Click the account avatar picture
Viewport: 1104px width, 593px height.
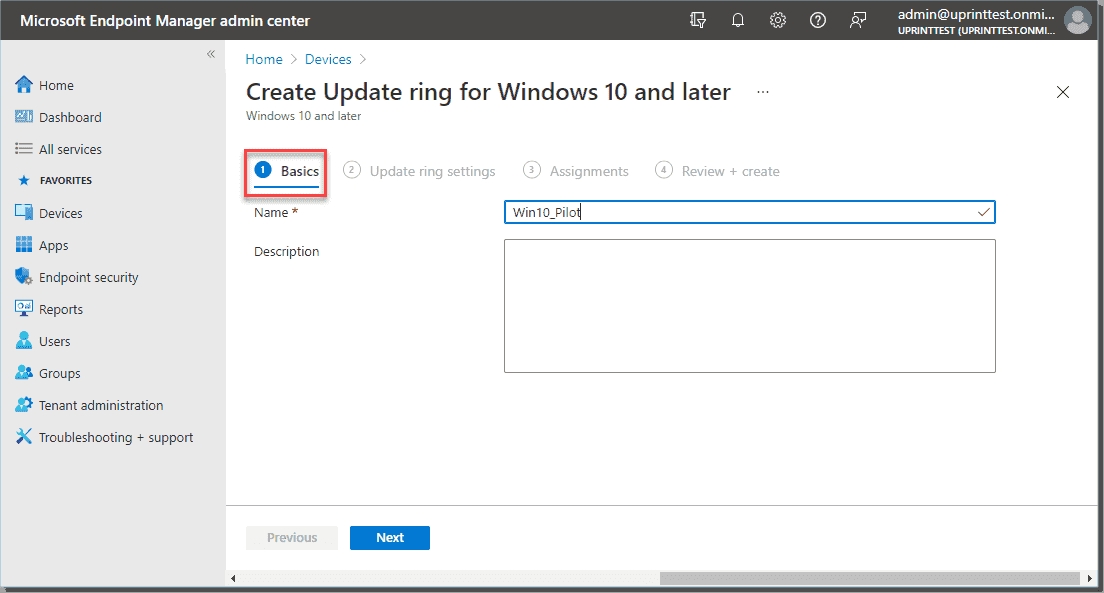[1077, 20]
